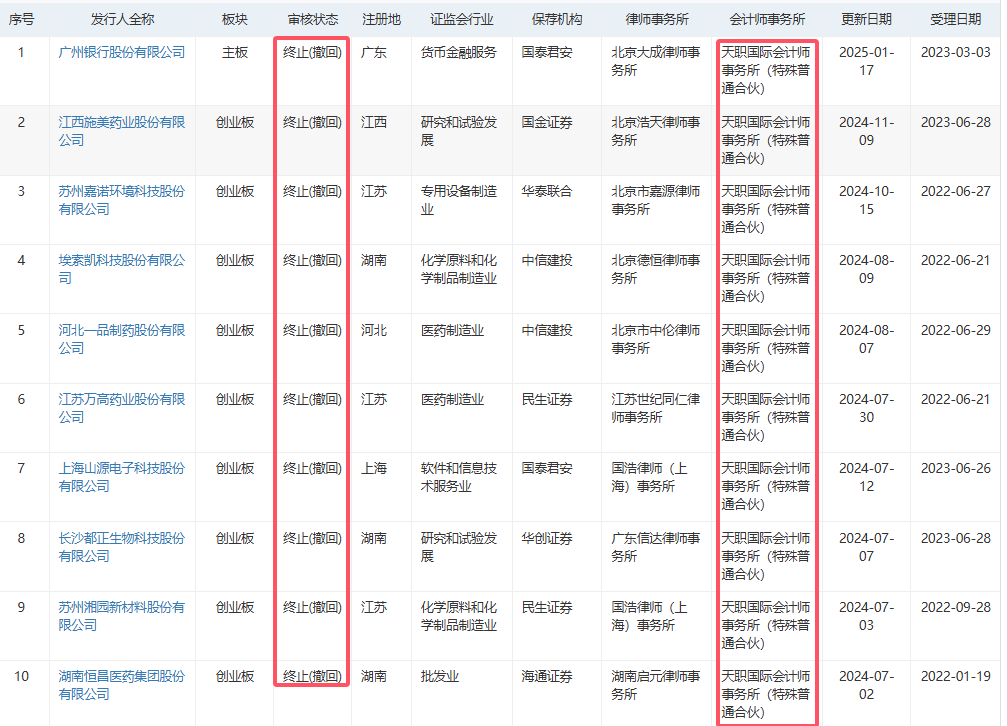Select 专用设备制造业 industry cell
Image resolution: width=1007 pixels, height=726 pixels.
click(x=459, y=200)
